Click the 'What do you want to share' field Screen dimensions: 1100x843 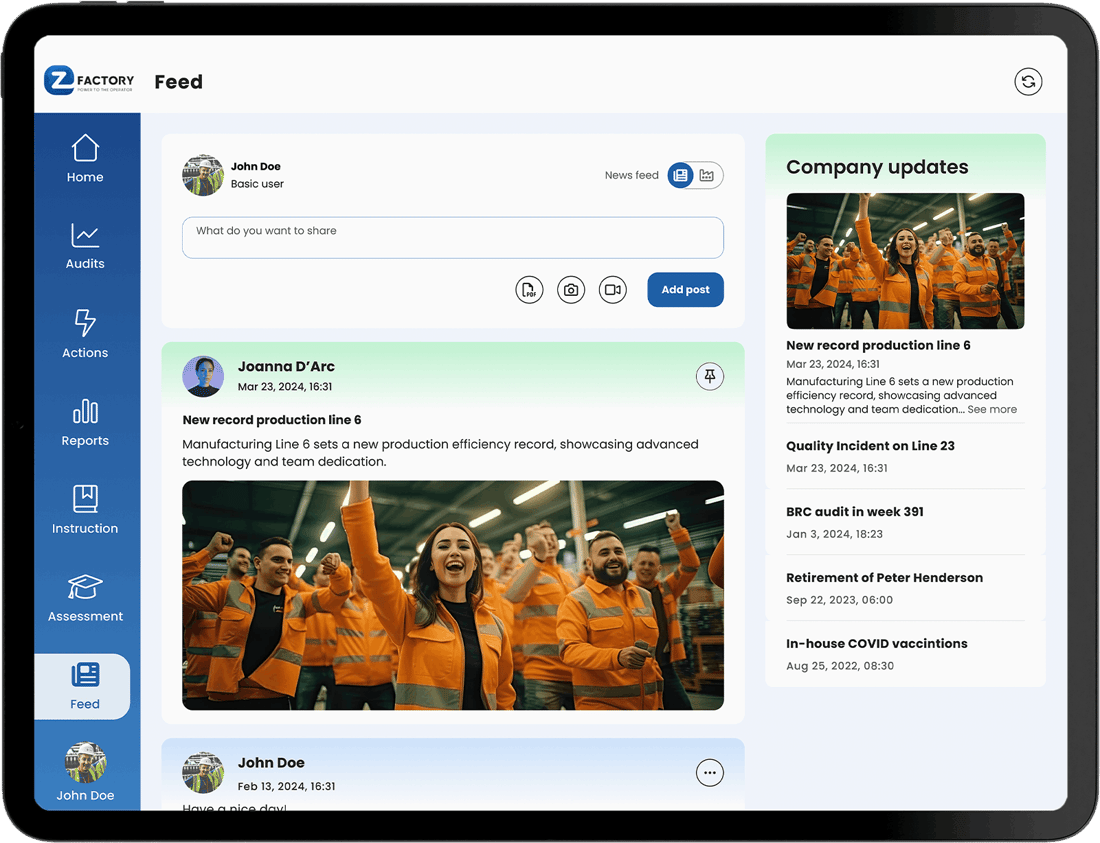tap(452, 238)
